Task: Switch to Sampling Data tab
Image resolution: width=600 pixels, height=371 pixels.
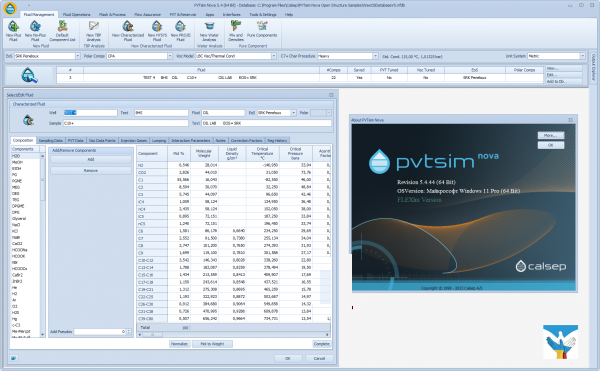Action: coord(51,141)
